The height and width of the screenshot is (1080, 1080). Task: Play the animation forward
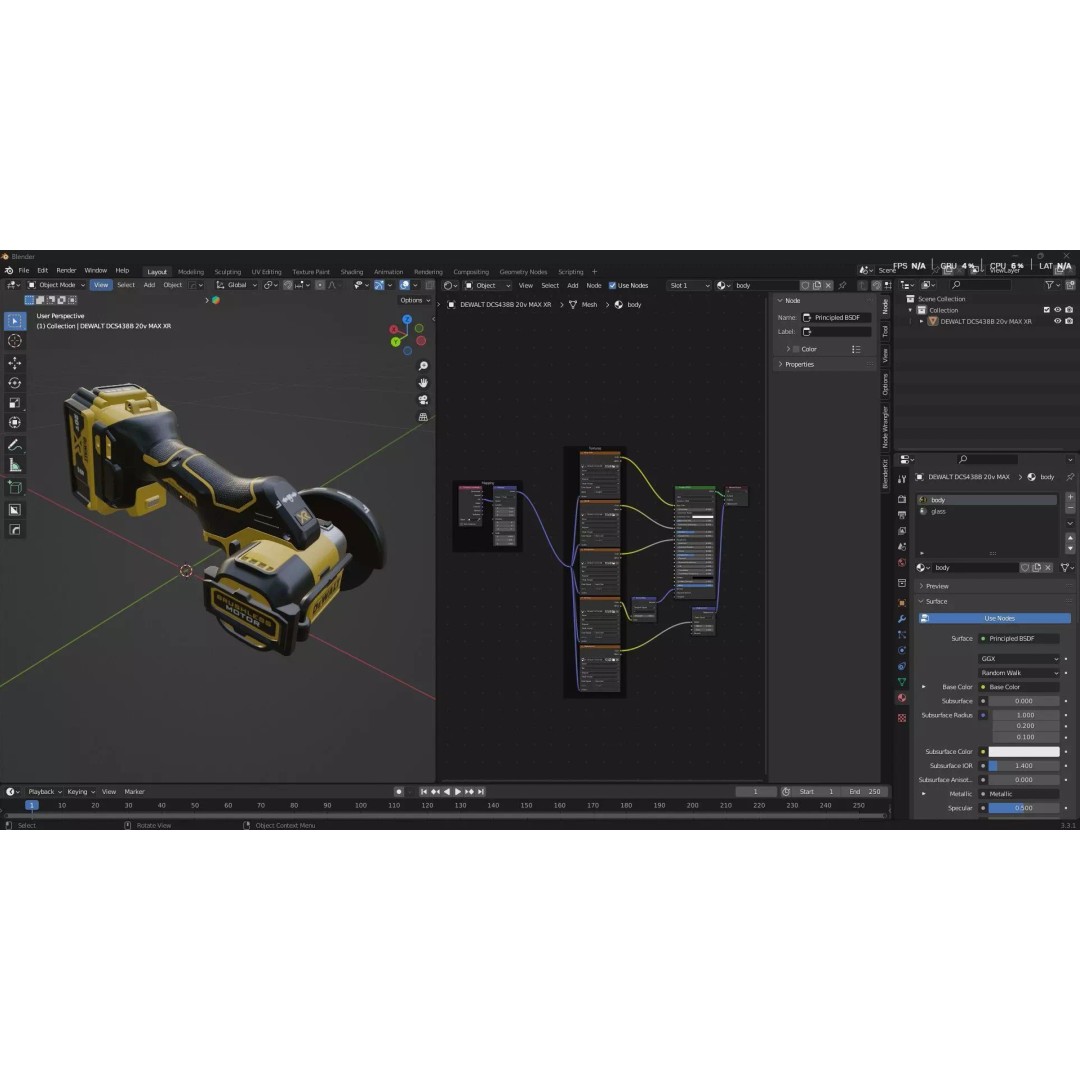point(458,792)
